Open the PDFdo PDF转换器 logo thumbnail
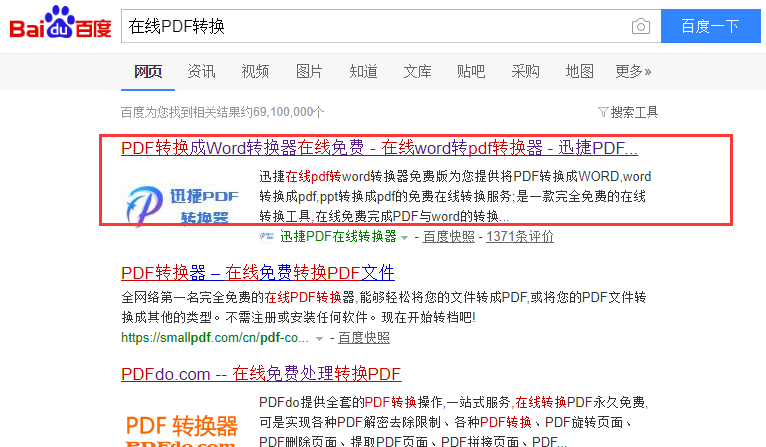766x447 pixels. click(182, 429)
